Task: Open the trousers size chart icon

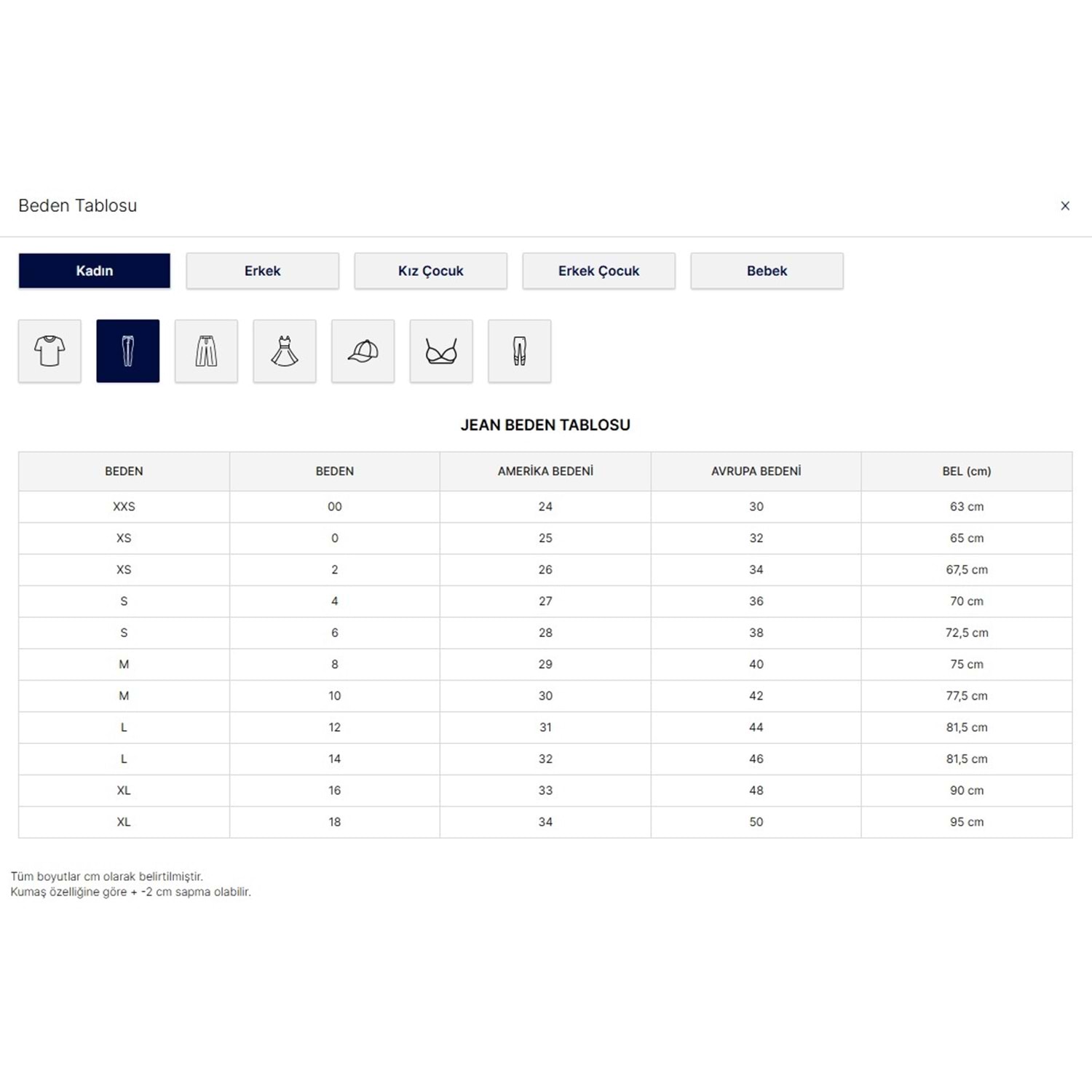Action: pyautogui.click(x=206, y=351)
